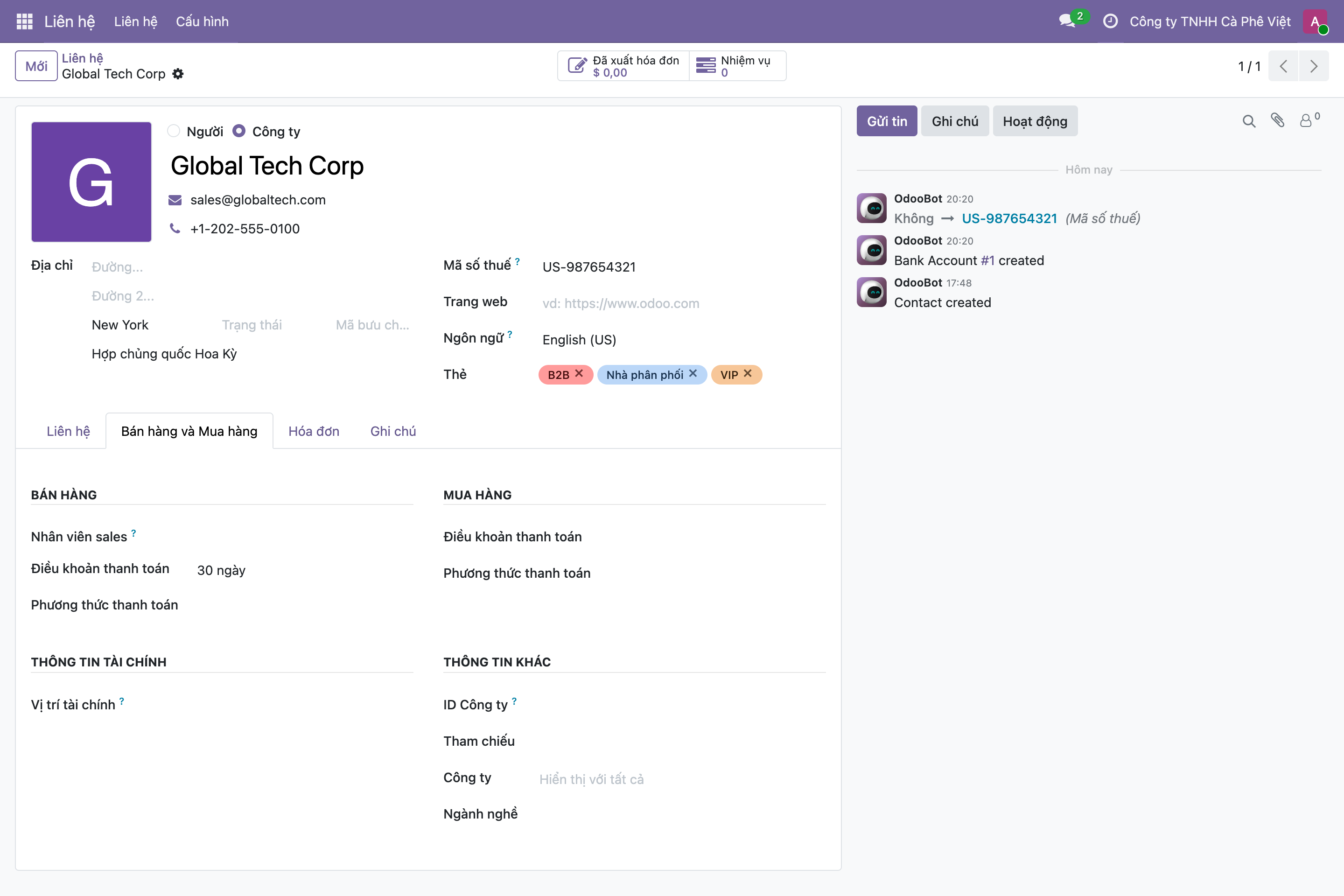Open the Bank Account #1 link
The height and width of the screenshot is (896, 1344).
(988, 260)
